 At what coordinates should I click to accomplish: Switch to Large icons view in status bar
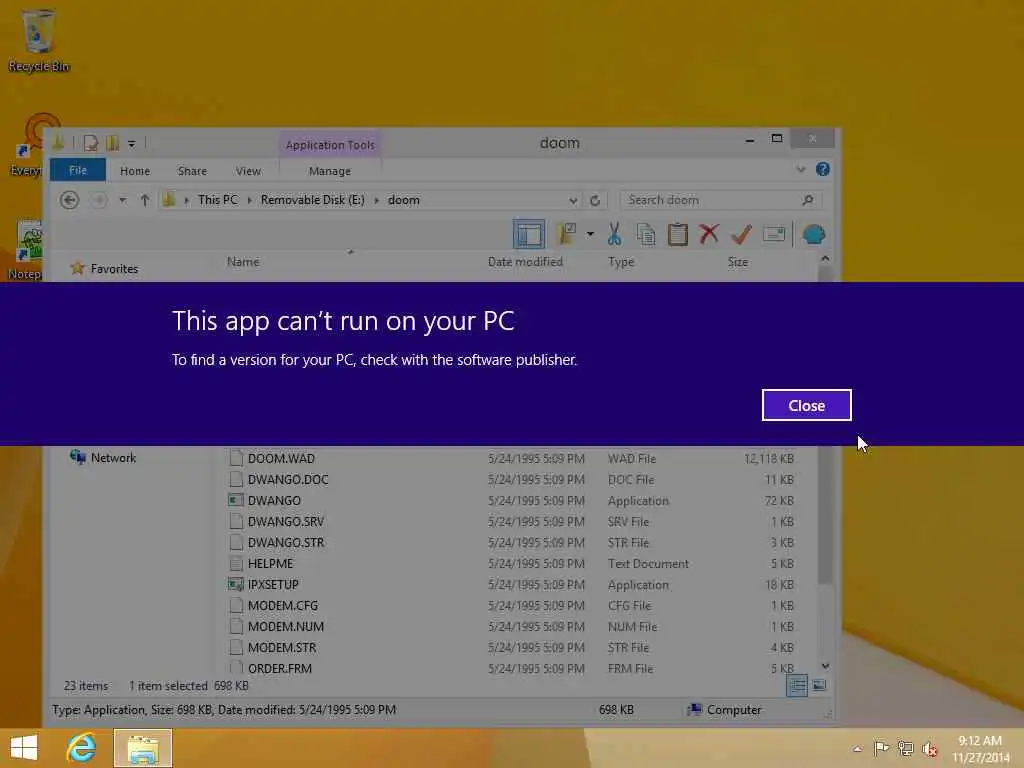point(818,686)
